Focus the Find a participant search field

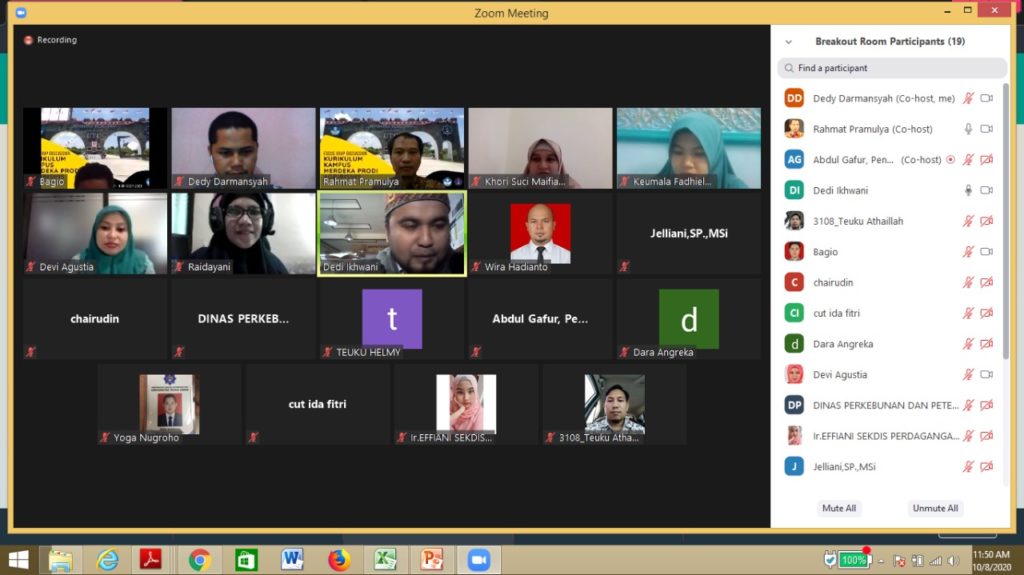coord(895,68)
